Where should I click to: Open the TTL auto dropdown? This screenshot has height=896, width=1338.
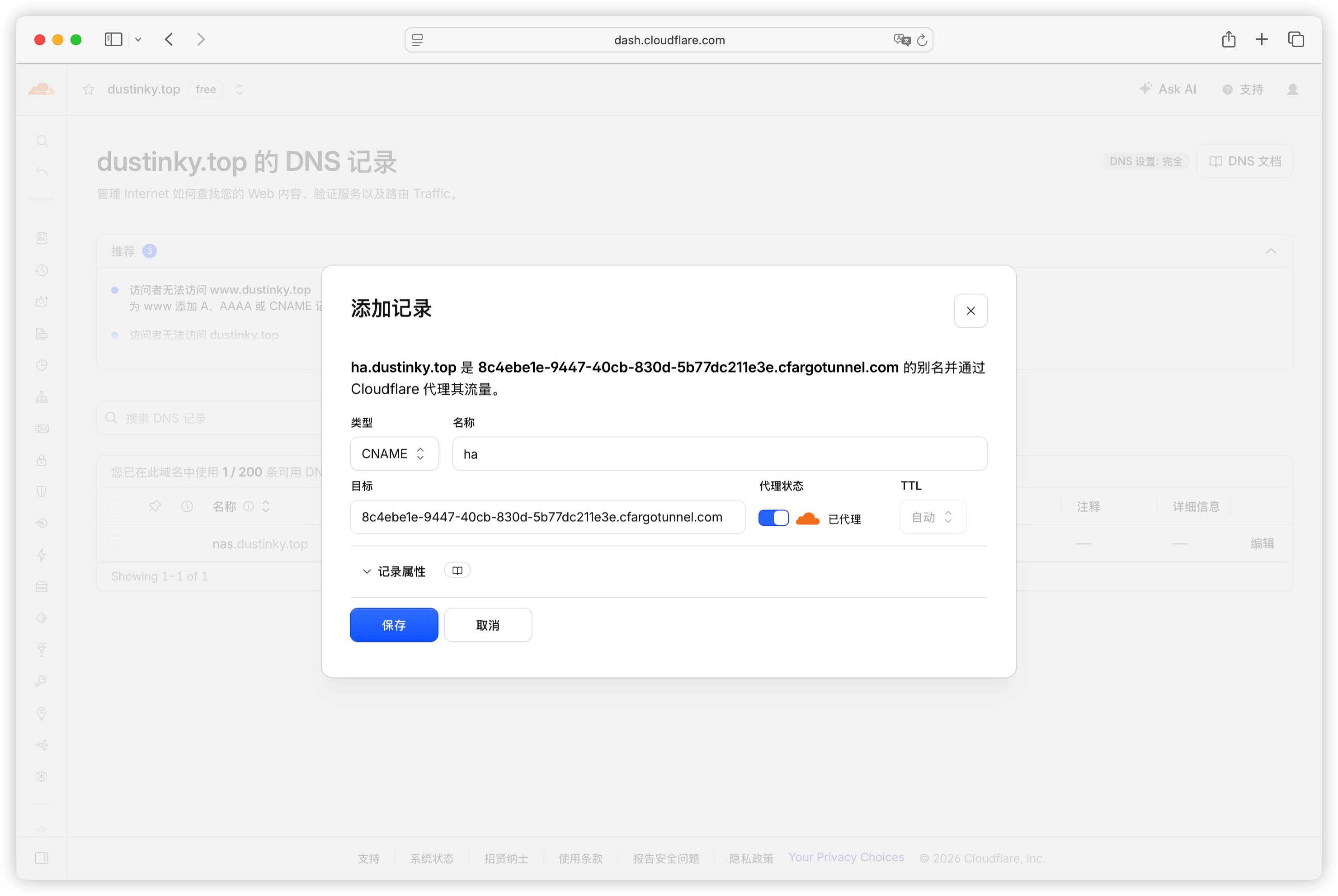point(933,517)
